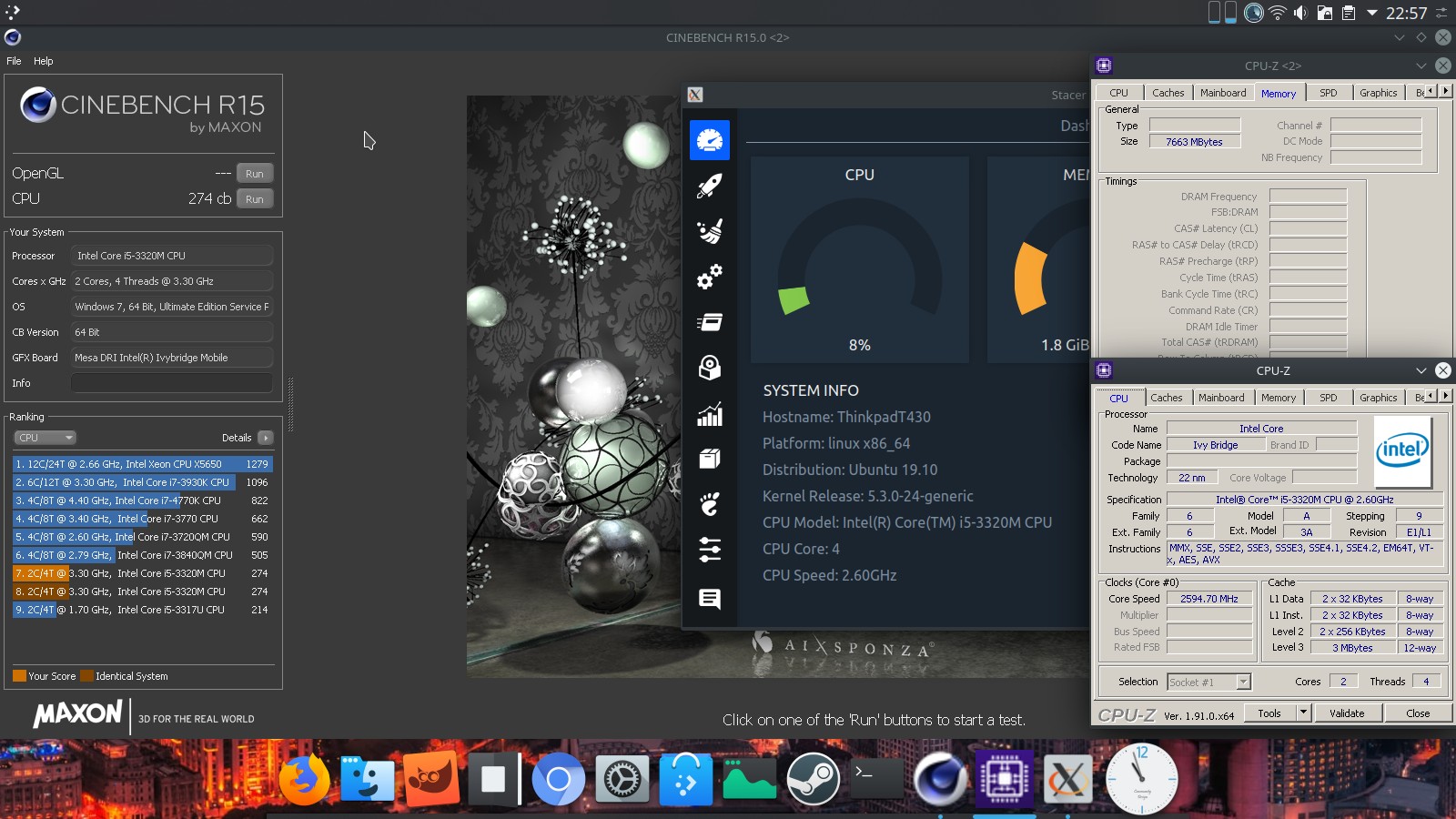1456x819 pixels.
Task: Open the volume control tray icon
Action: 1300,13
